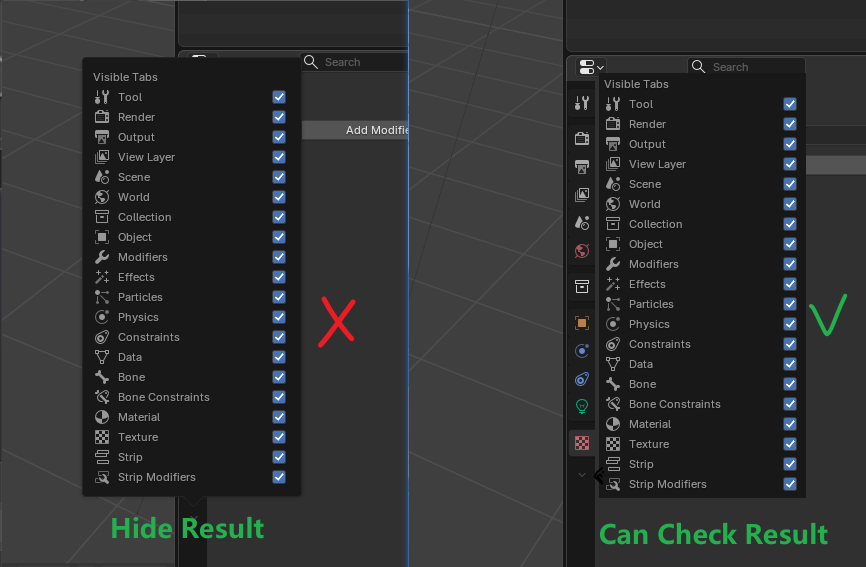Click the Search field above the Add Modifier button
Image resolution: width=866 pixels, height=567 pixels.
point(354,62)
